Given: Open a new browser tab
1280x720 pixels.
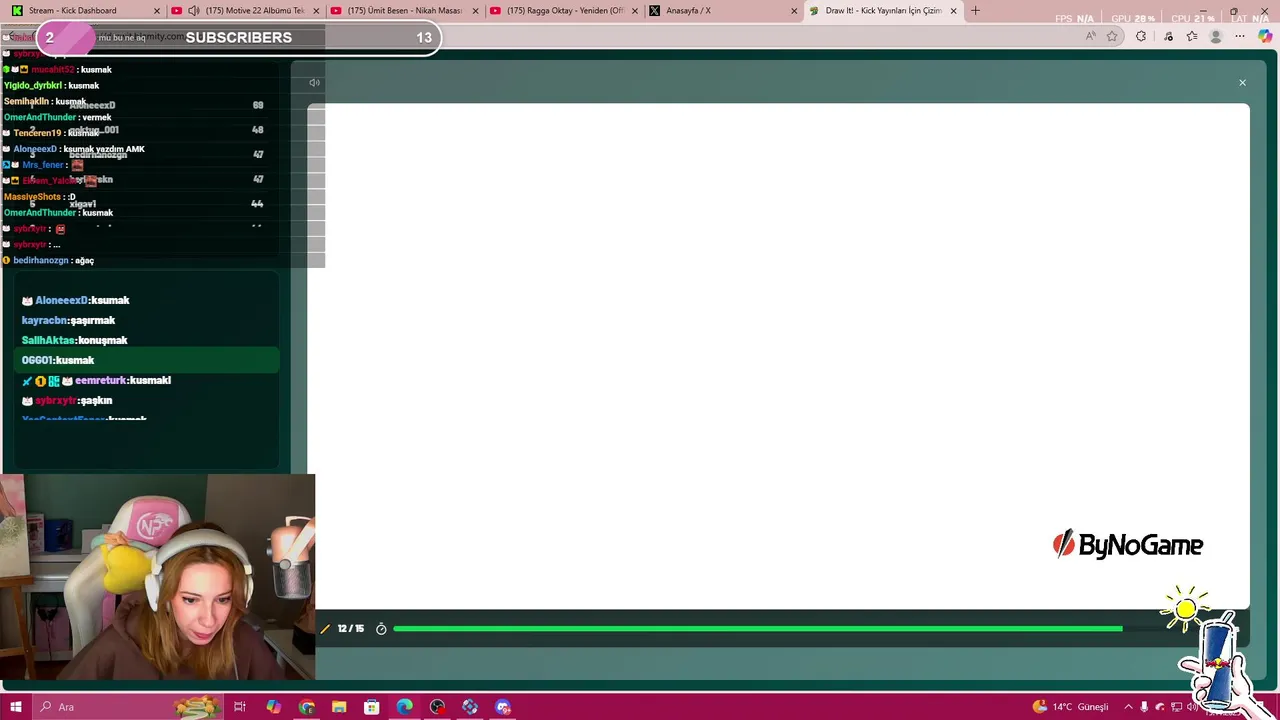Looking at the screenshot, I should click(x=975, y=11).
